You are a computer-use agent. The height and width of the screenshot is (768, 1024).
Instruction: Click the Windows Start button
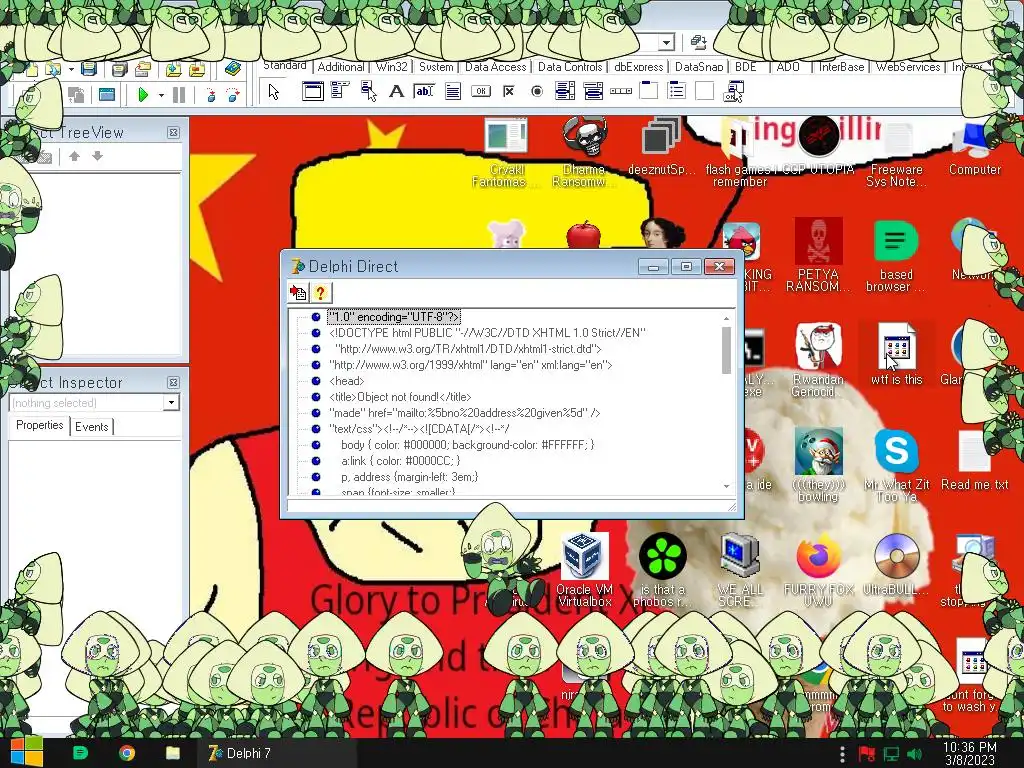(26, 752)
